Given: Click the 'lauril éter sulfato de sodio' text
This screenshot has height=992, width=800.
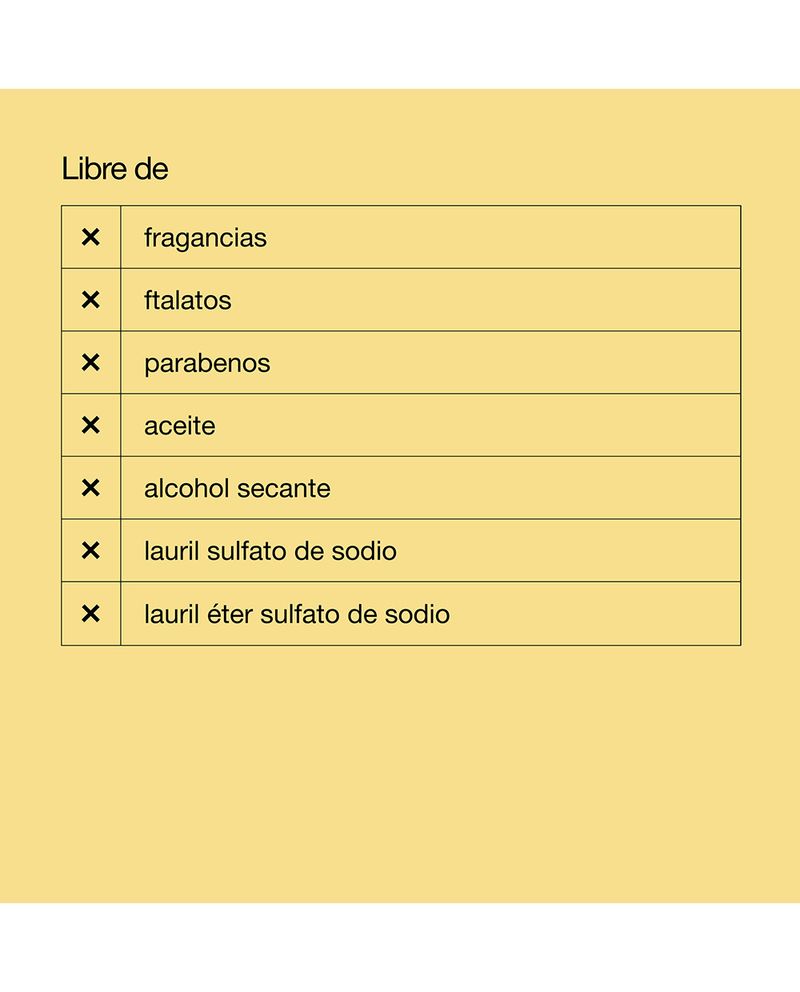Looking at the screenshot, I should click(x=297, y=614).
